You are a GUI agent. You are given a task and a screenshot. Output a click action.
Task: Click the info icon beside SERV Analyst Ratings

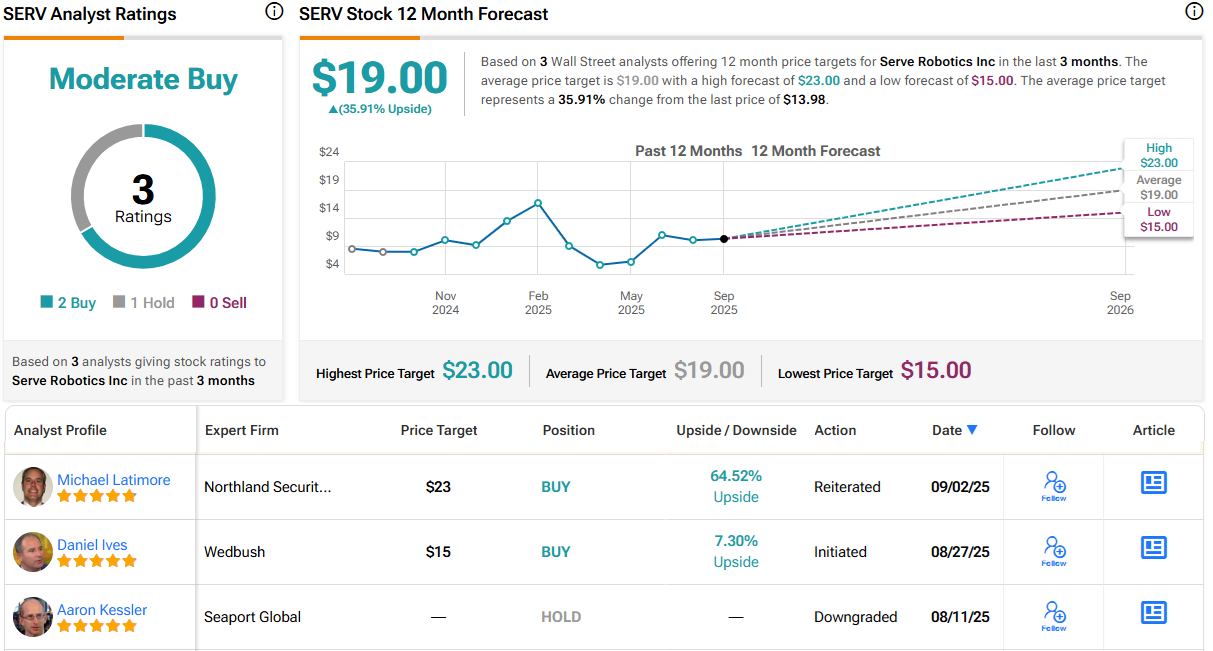point(274,12)
